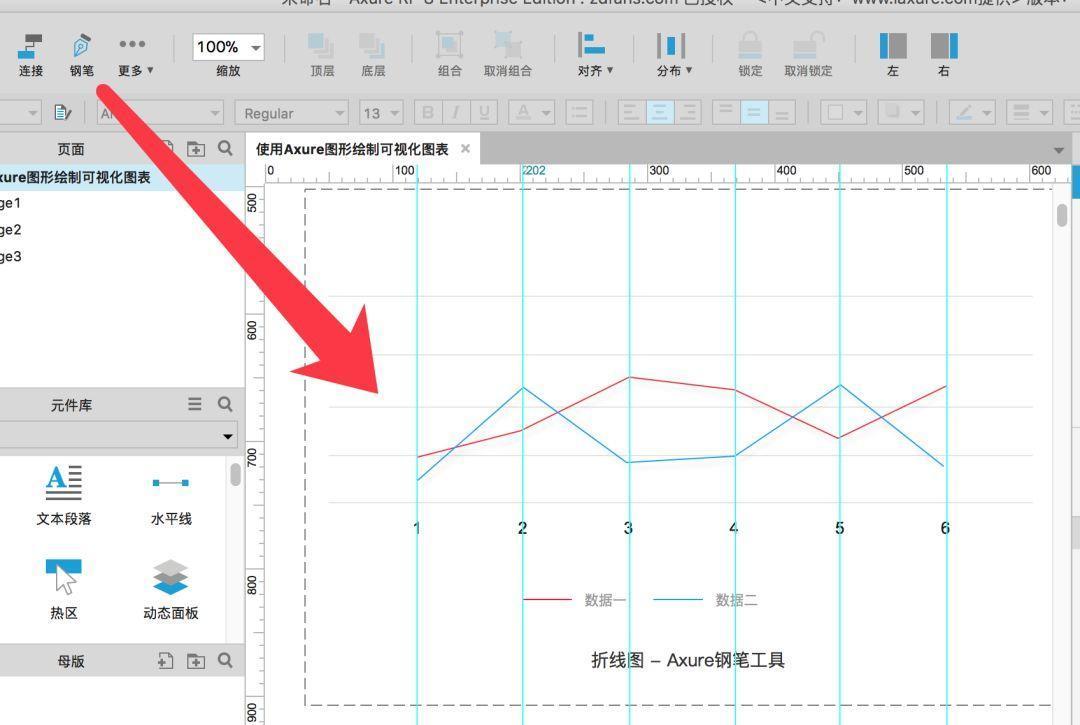This screenshot has width=1080, height=725.
Task: Click the 锁定 lock icon
Action: pos(750,55)
